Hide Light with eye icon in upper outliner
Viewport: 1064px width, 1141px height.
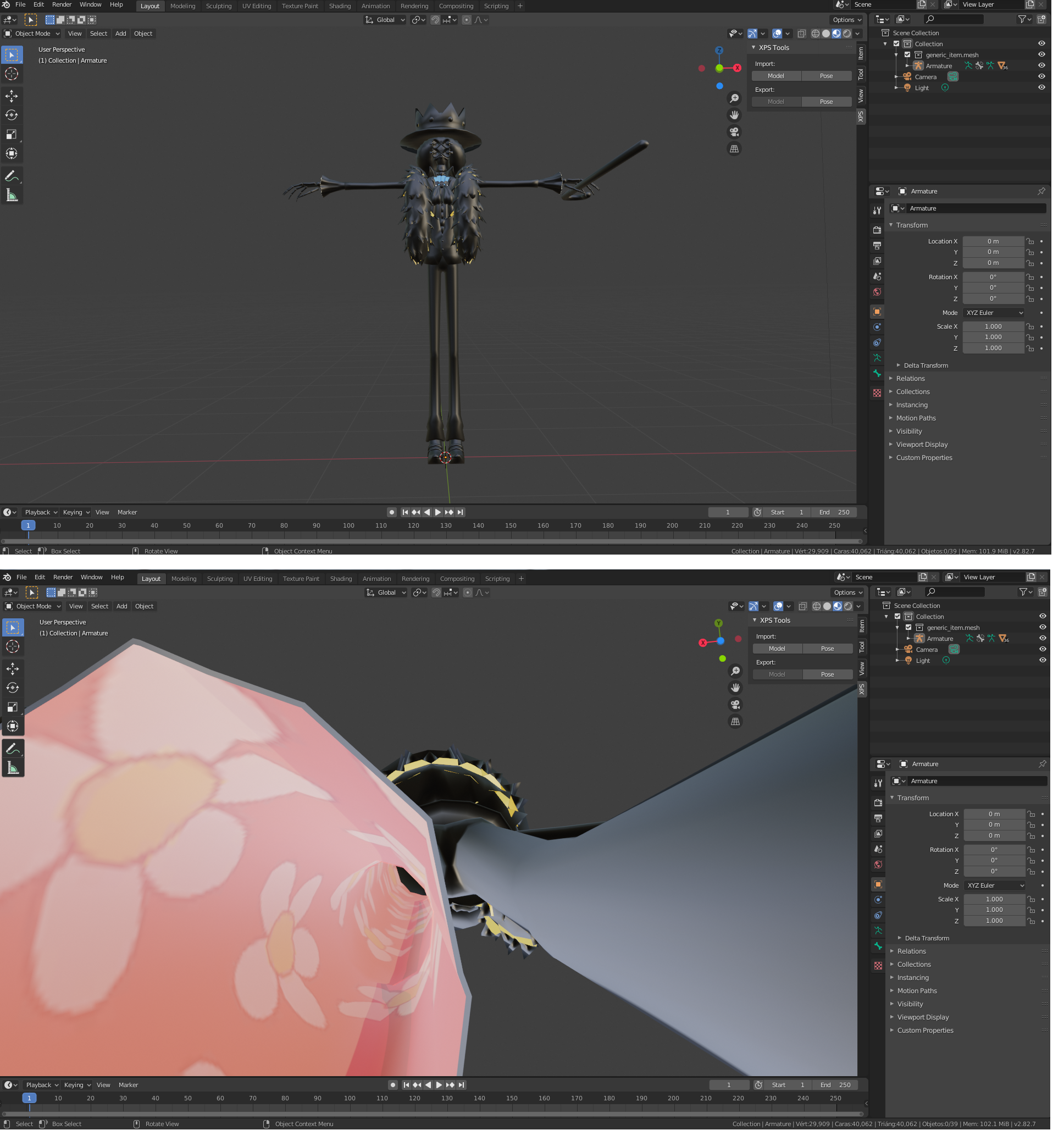click(1041, 88)
